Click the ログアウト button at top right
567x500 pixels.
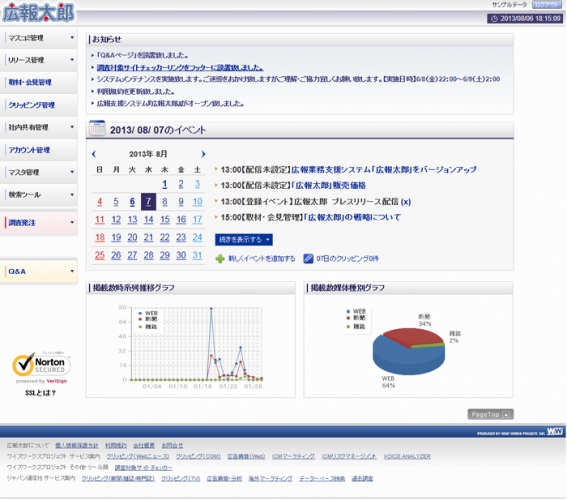[547, 5]
